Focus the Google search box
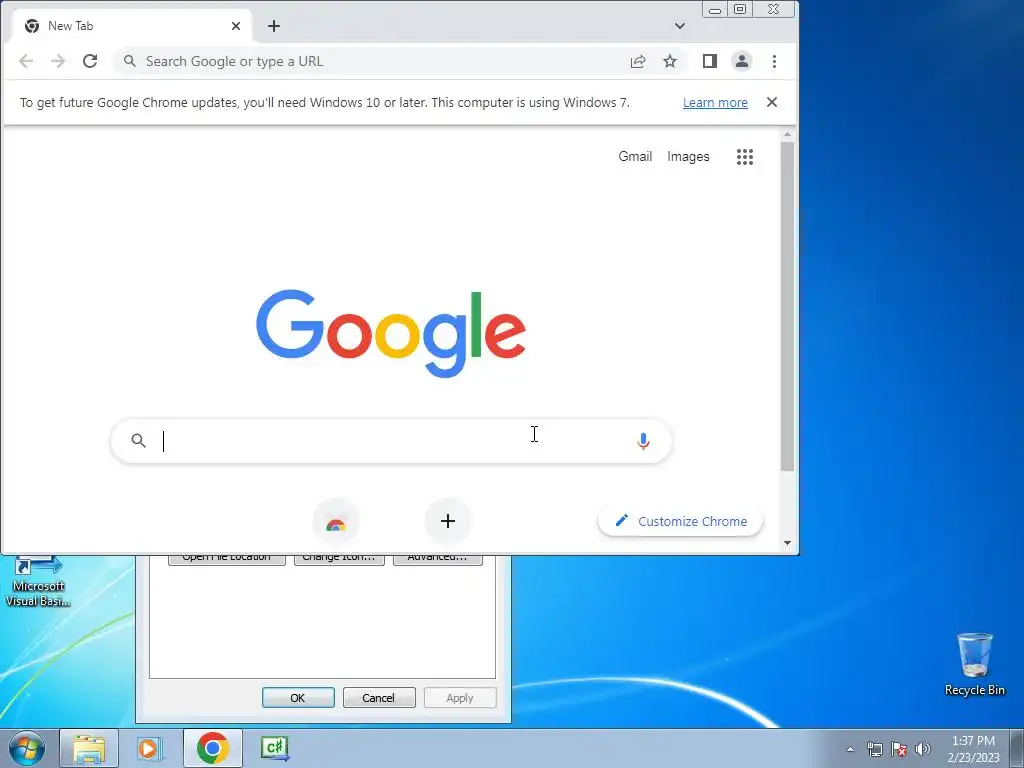Screen dimensions: 1024x768 (391, 441)
